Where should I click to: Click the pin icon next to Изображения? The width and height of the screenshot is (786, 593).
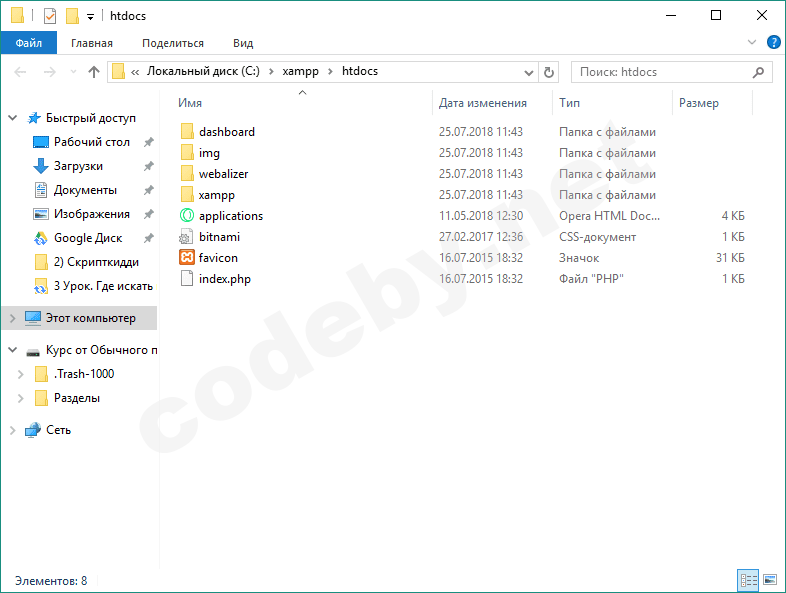point(149,214)
